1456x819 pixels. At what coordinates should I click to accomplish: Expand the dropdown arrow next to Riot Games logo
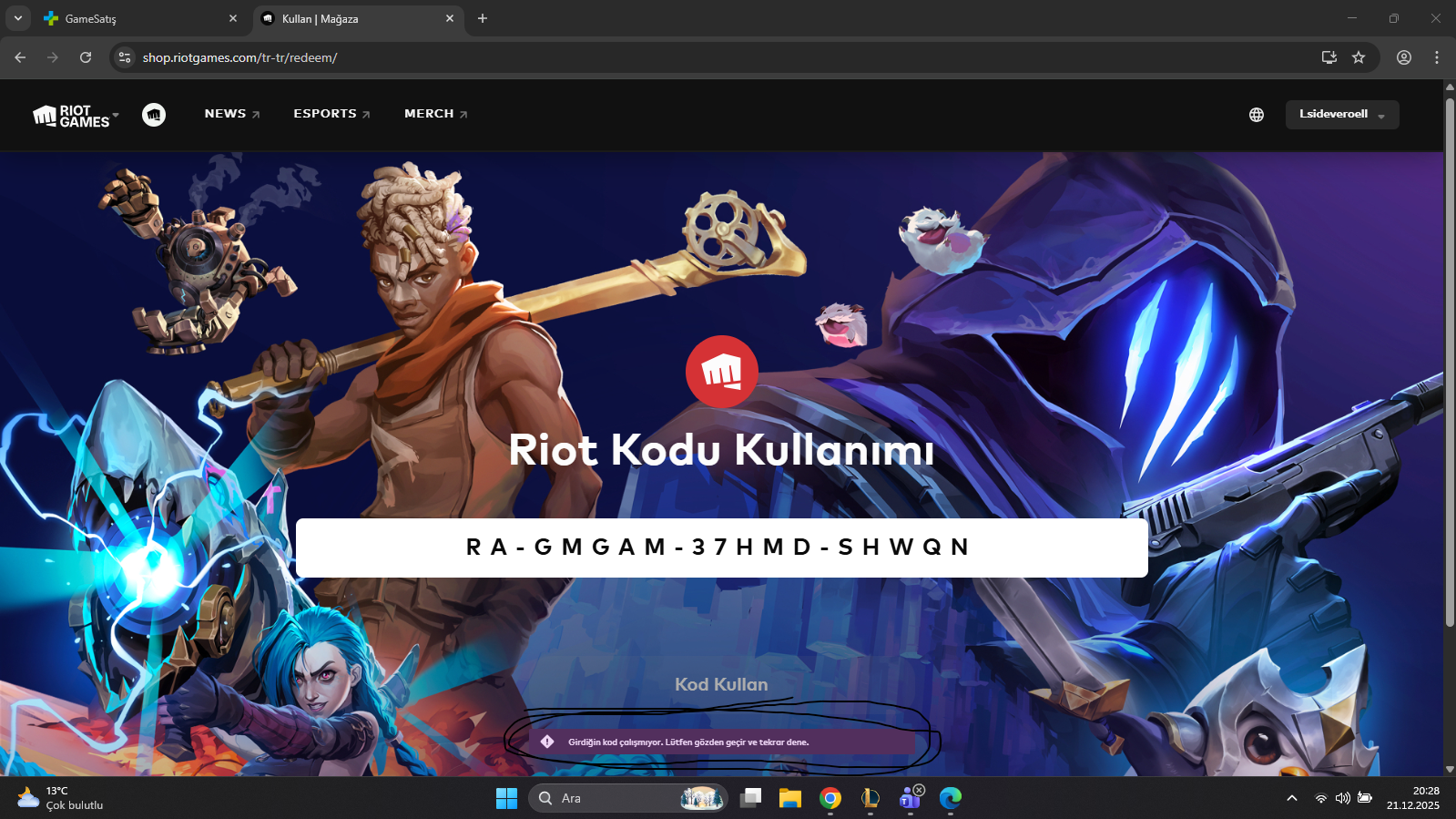click(x=116, y=116)
